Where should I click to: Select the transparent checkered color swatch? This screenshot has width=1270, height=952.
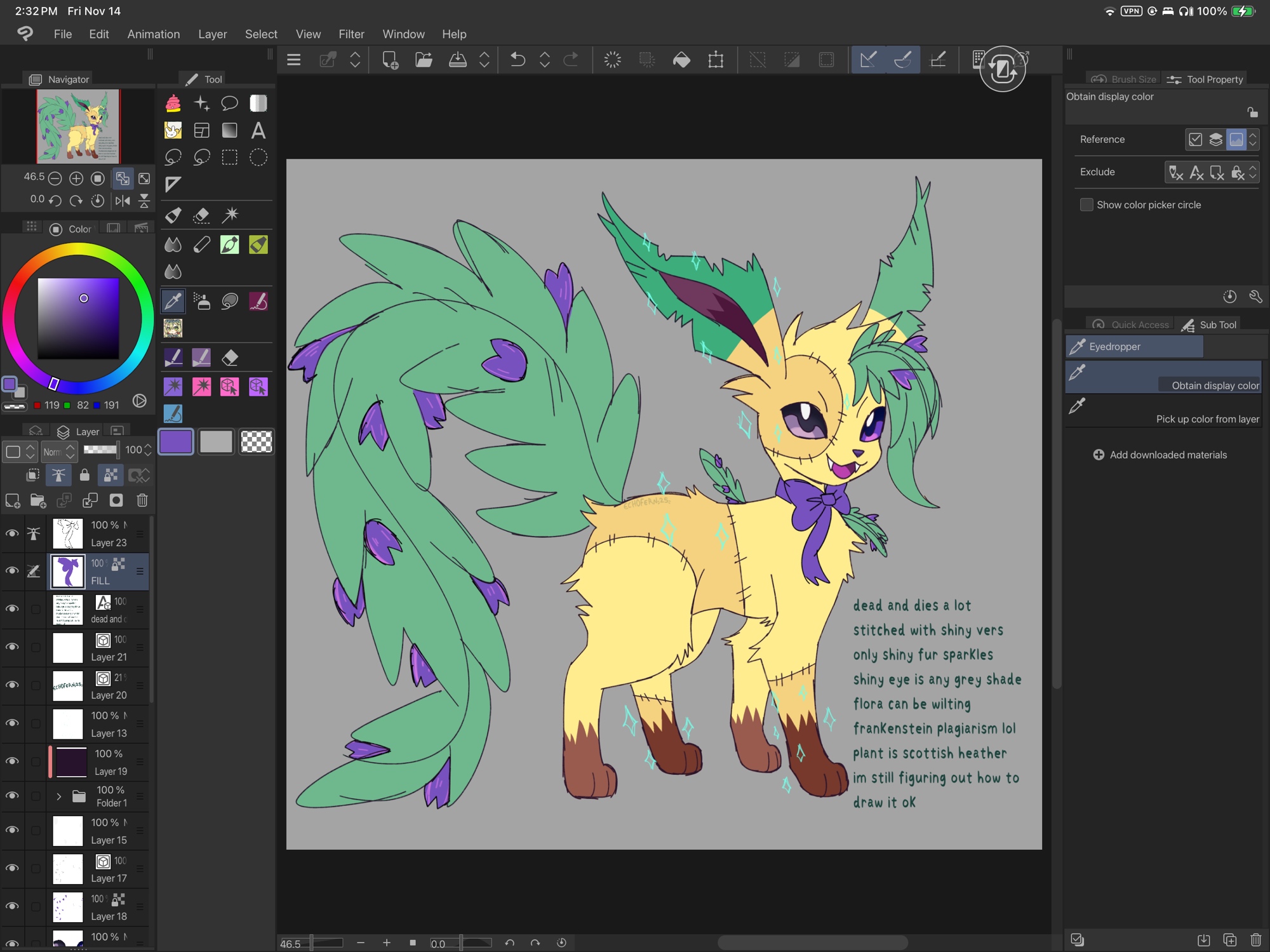coord(257,441)
